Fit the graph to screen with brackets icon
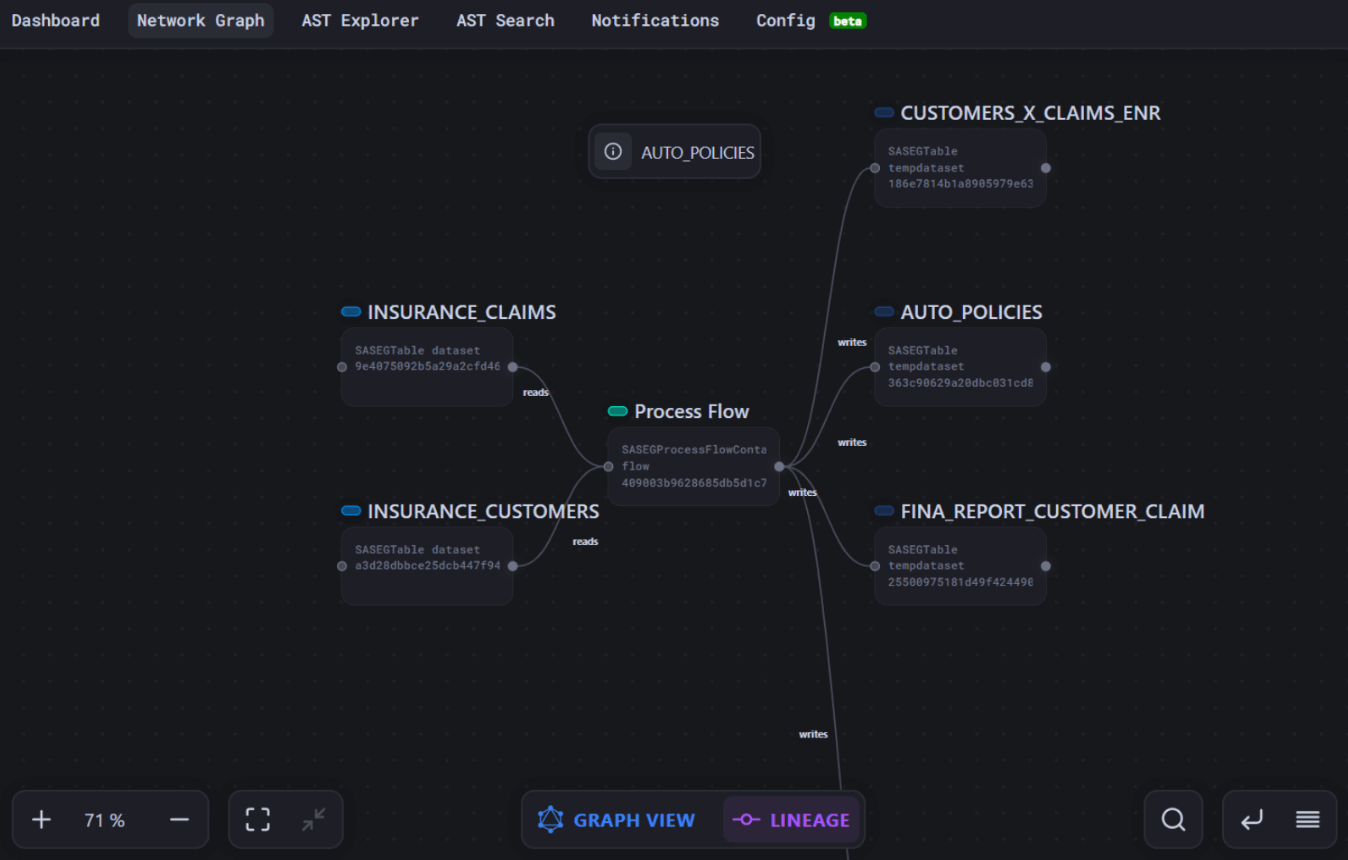Screen dimensions: 1348x860 click(x=258, y=820)
